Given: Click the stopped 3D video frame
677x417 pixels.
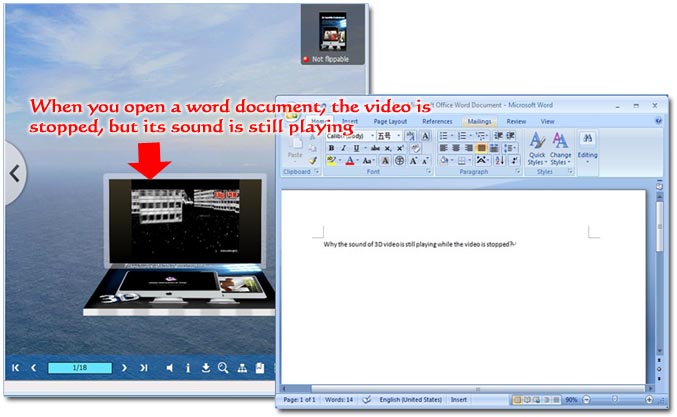Looking at the screenshot, I should (185, 221).
